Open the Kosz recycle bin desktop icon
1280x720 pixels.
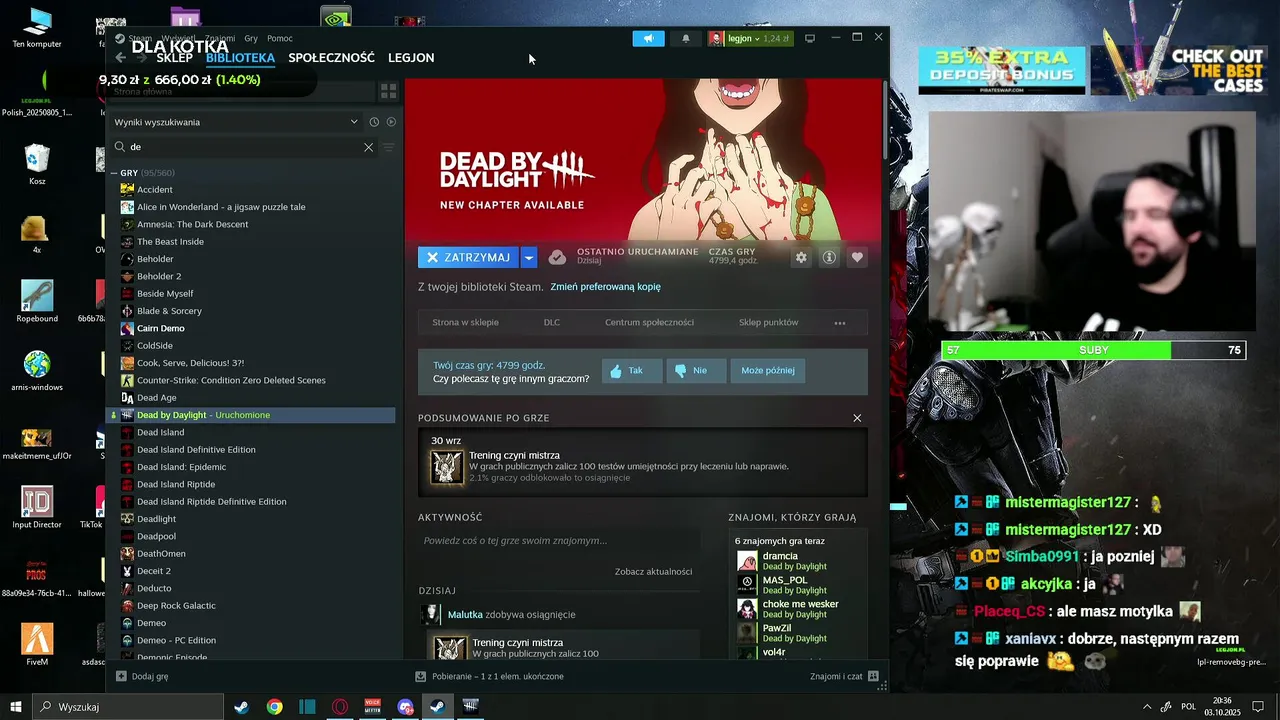click(x=37, y=164)
